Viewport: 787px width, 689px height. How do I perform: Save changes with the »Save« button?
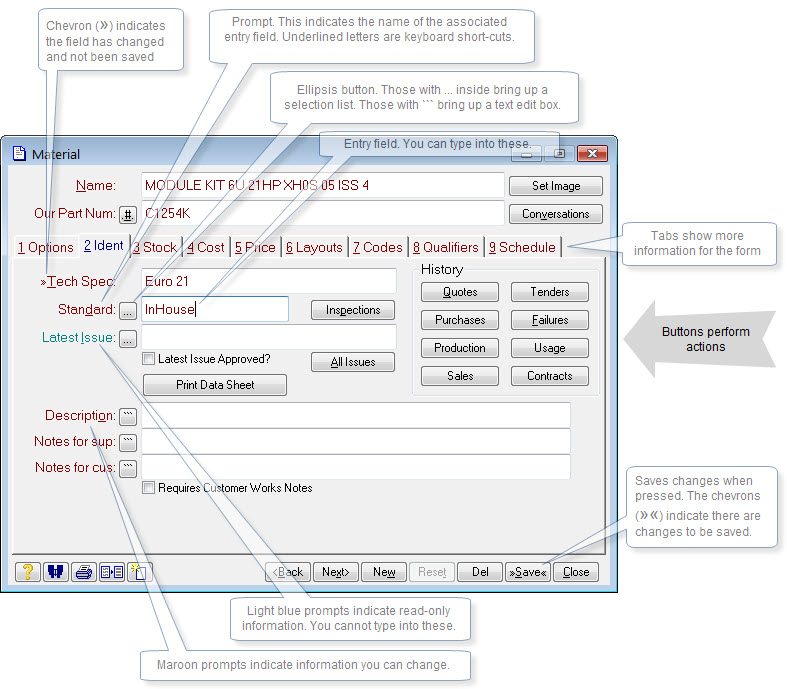(528, 572)
